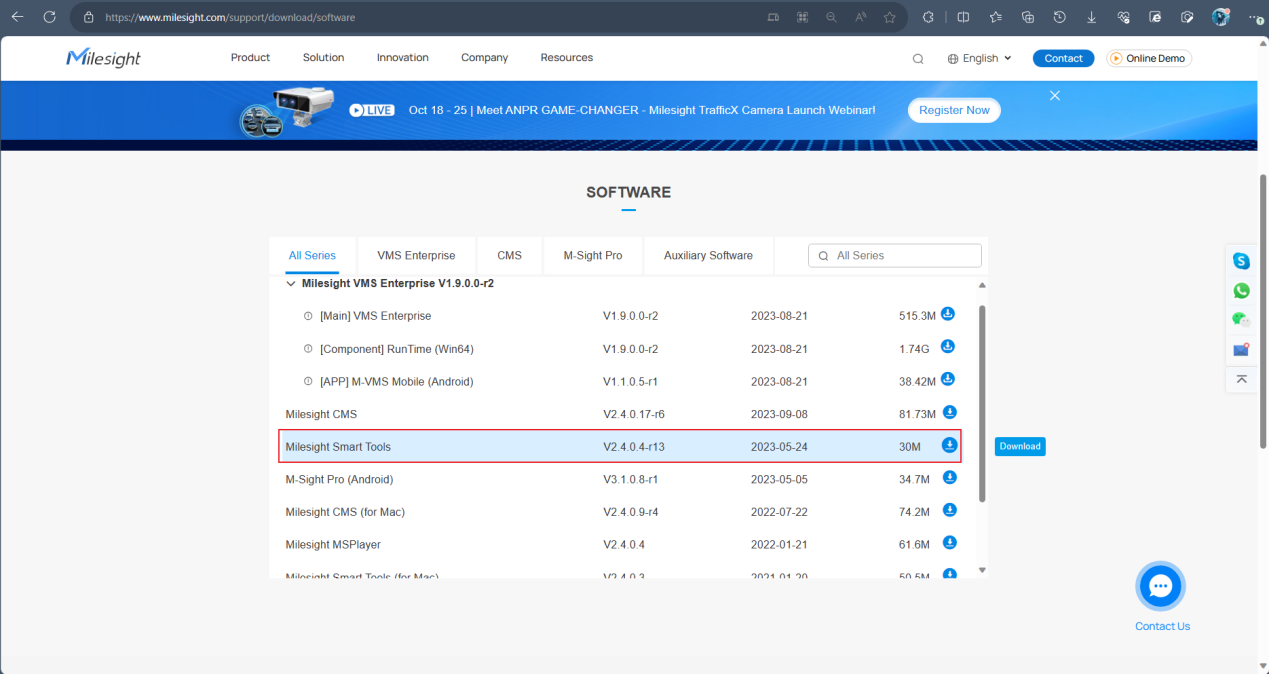Click the software list scrollbar
1269x674 pixels.
coord(982,404)
